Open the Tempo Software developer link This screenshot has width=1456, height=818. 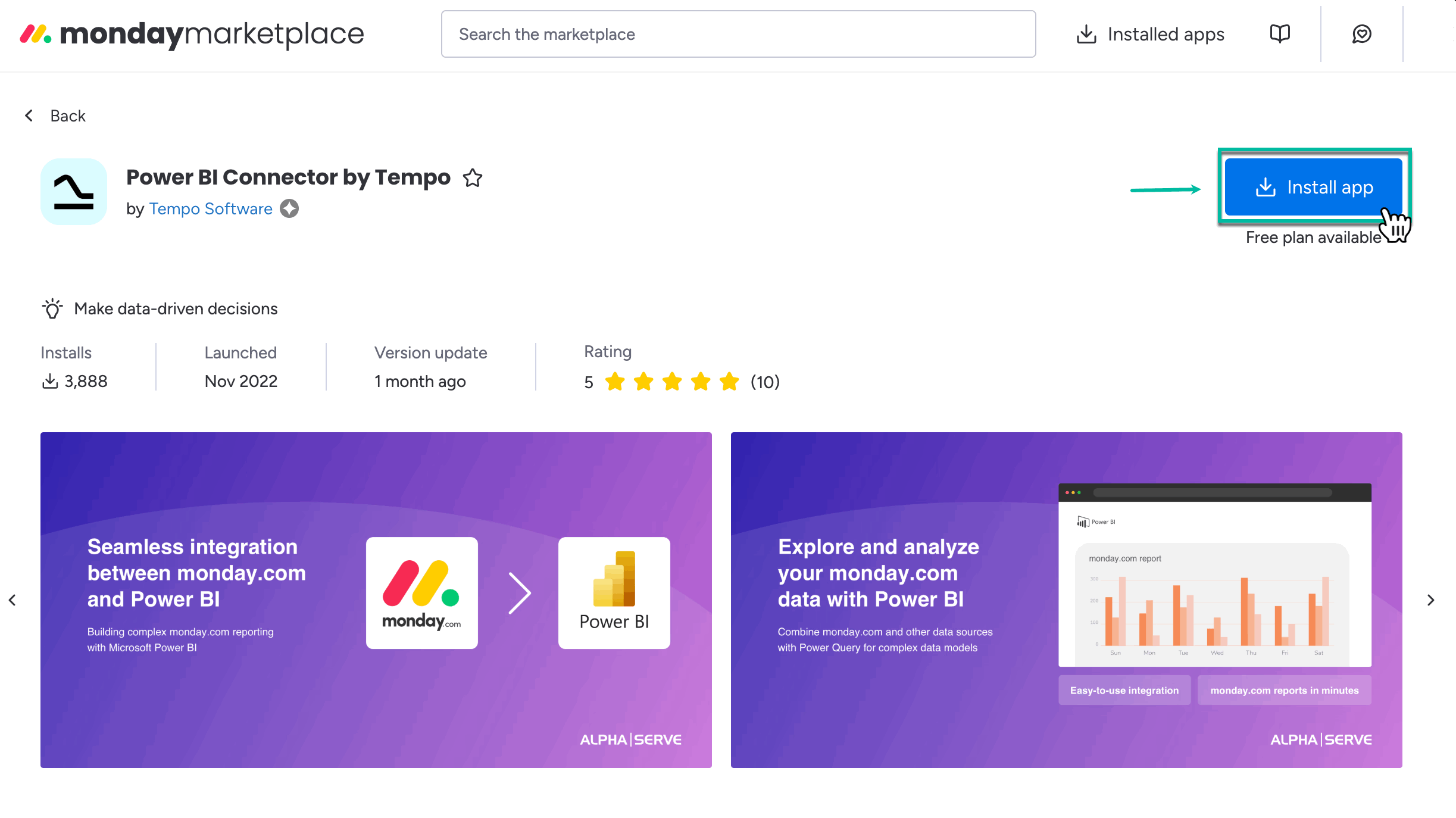211,209
